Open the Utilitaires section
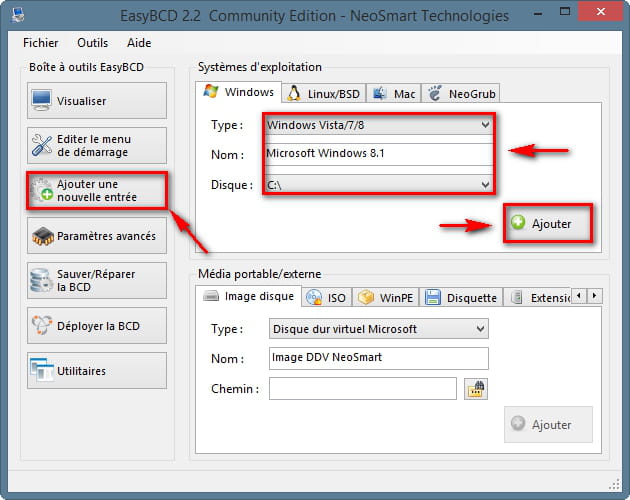Image resolution: width=630 pixels, height=500 pixels. coord(97,371)
